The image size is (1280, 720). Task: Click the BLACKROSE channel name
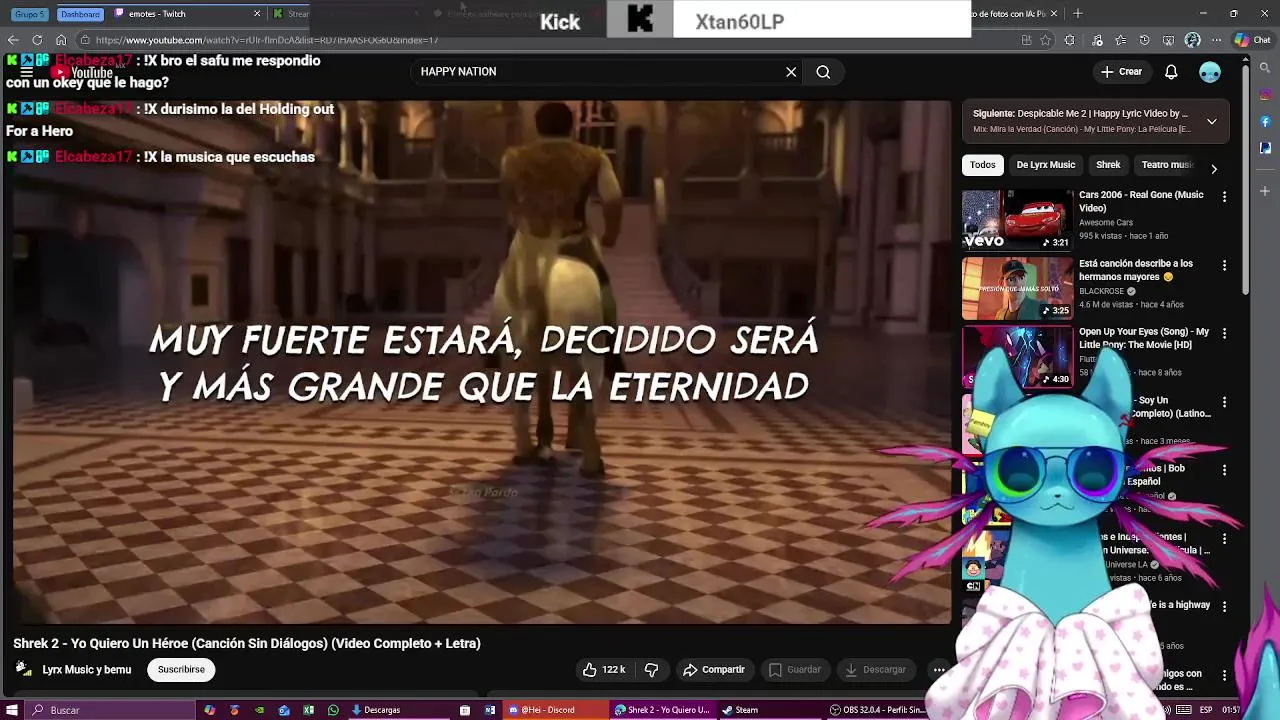click(1102, 291)
